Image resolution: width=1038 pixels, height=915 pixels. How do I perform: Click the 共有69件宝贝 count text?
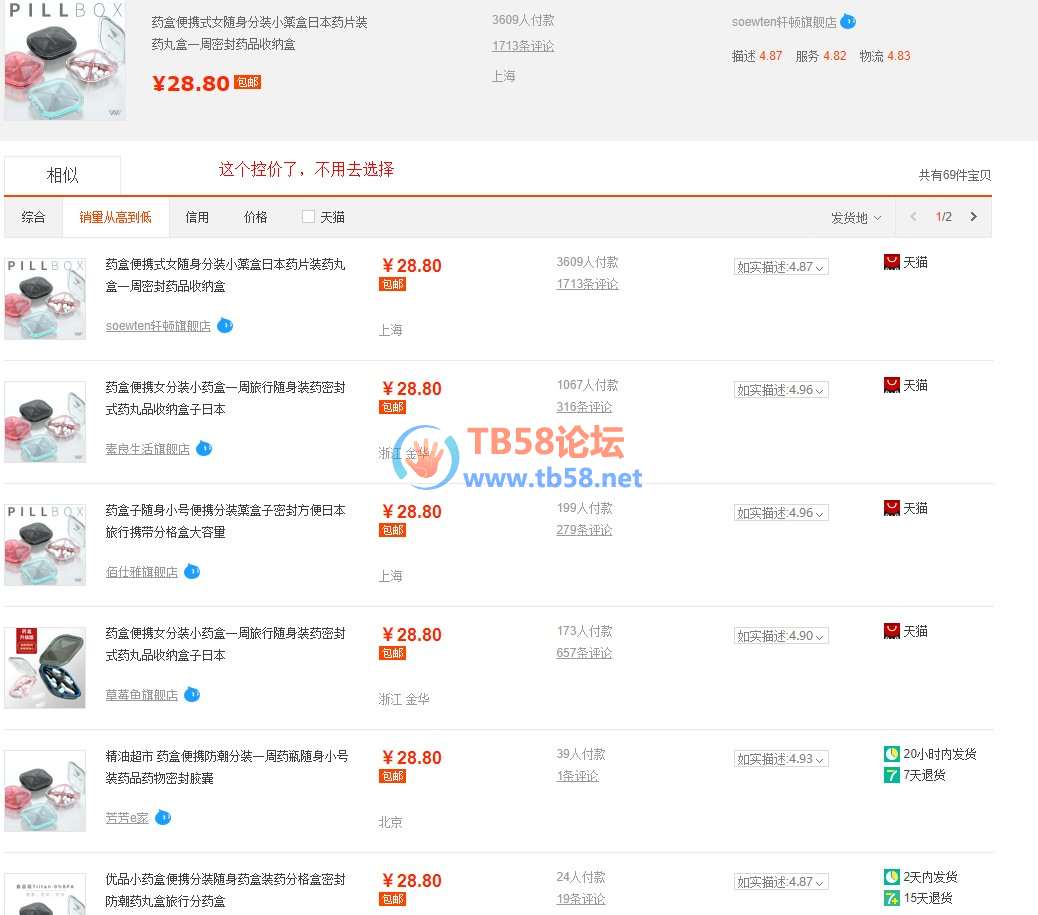tap(955, 175)
